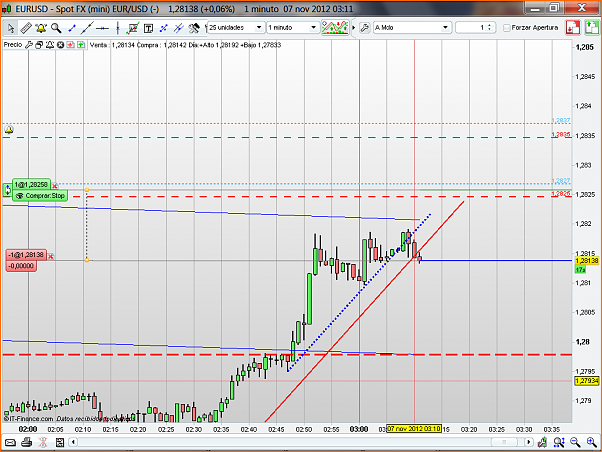Click the yellow 1,28138 price tag

pos(587,261)
